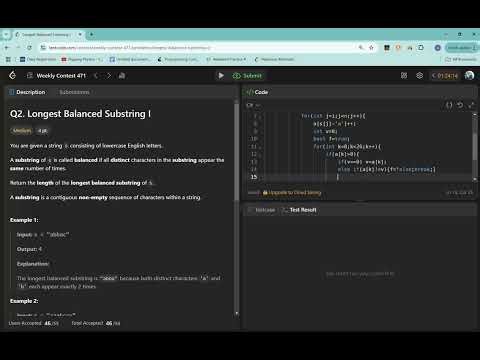Click the Upgrade to Cloud Saving link
480x360 pixels.
pyautogui.click(x=292, y=193)
